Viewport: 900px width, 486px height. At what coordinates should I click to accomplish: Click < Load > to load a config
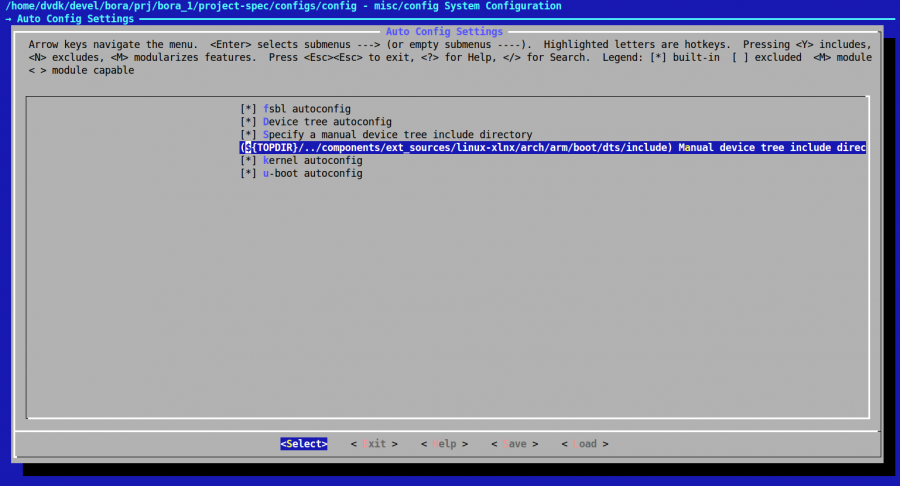pos(584,444)
